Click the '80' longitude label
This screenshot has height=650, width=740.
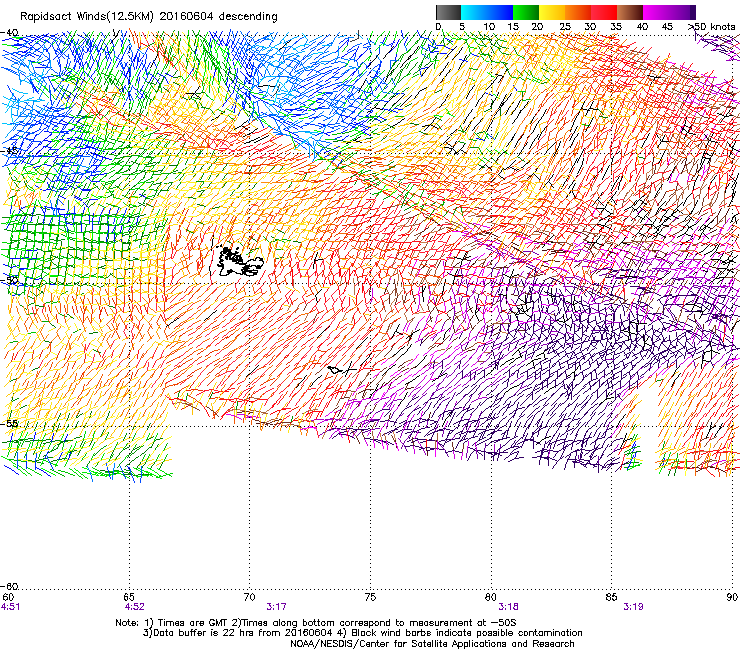tap(491, 597)
